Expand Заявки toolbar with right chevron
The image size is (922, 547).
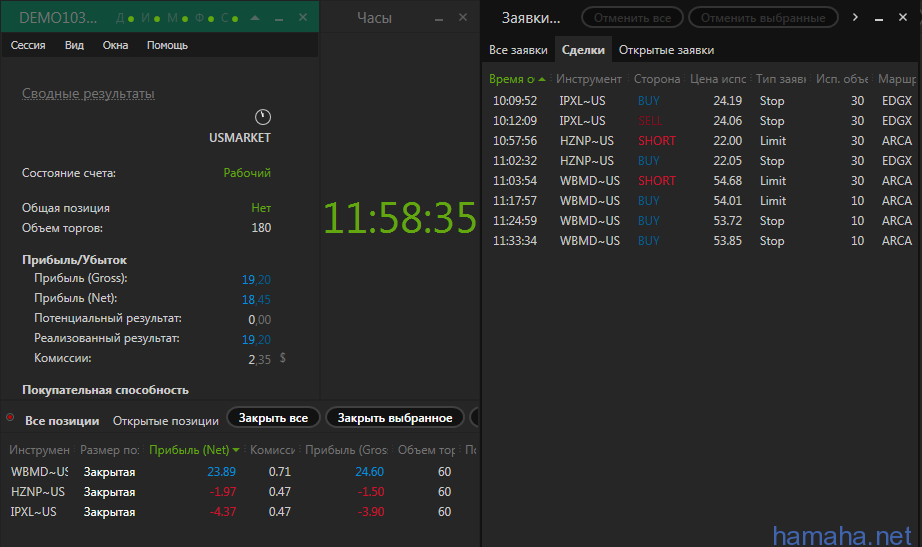tap(855, 18)
